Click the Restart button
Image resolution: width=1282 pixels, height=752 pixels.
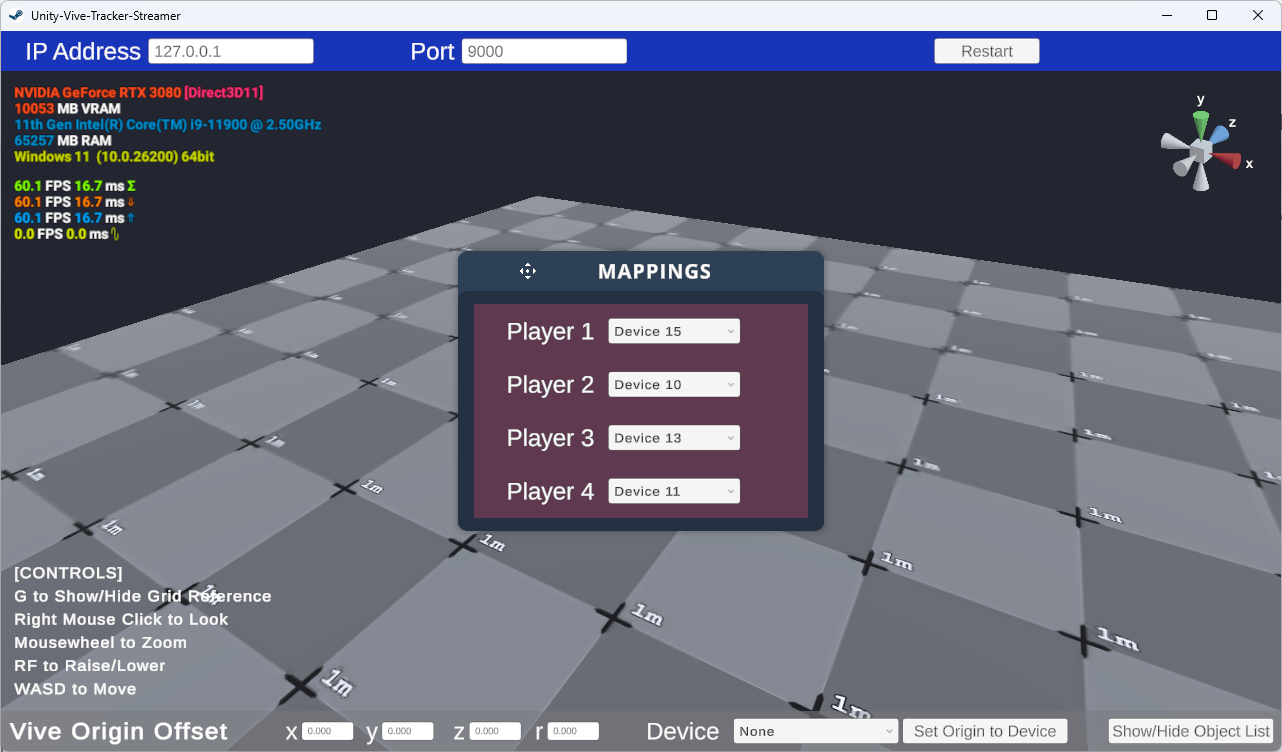click(987, 51)
